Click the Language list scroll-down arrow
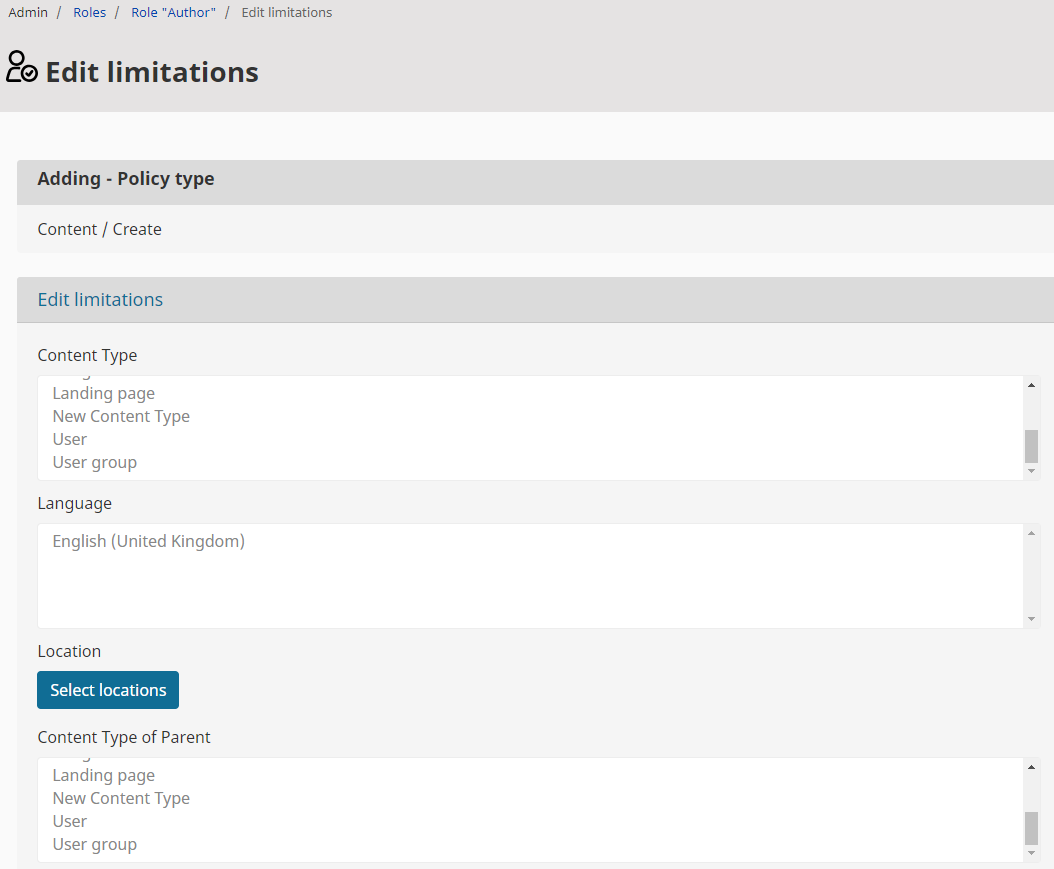The image size is (1054, 869). pyautogui.click(x=1031, y=619)
